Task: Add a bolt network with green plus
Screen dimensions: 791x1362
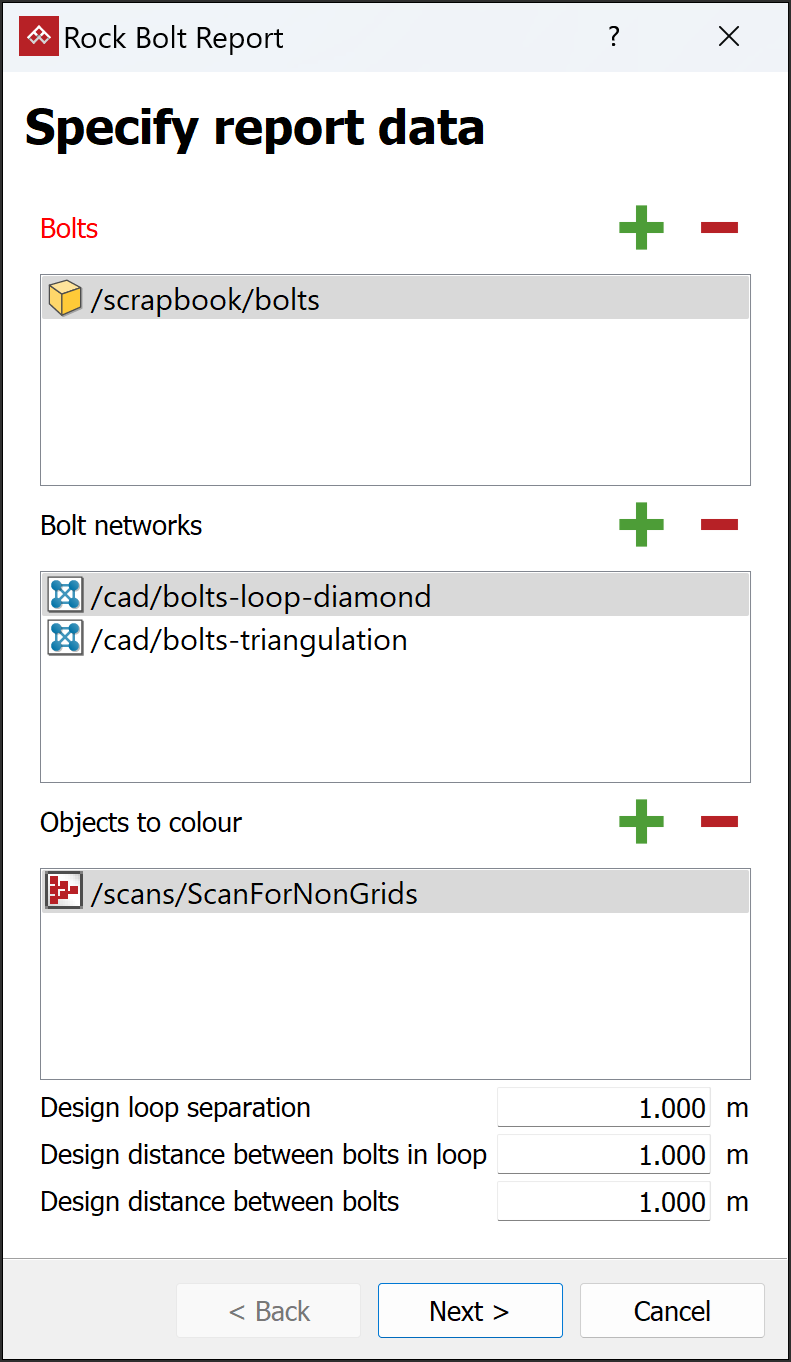Action: (x=641, y=525)
